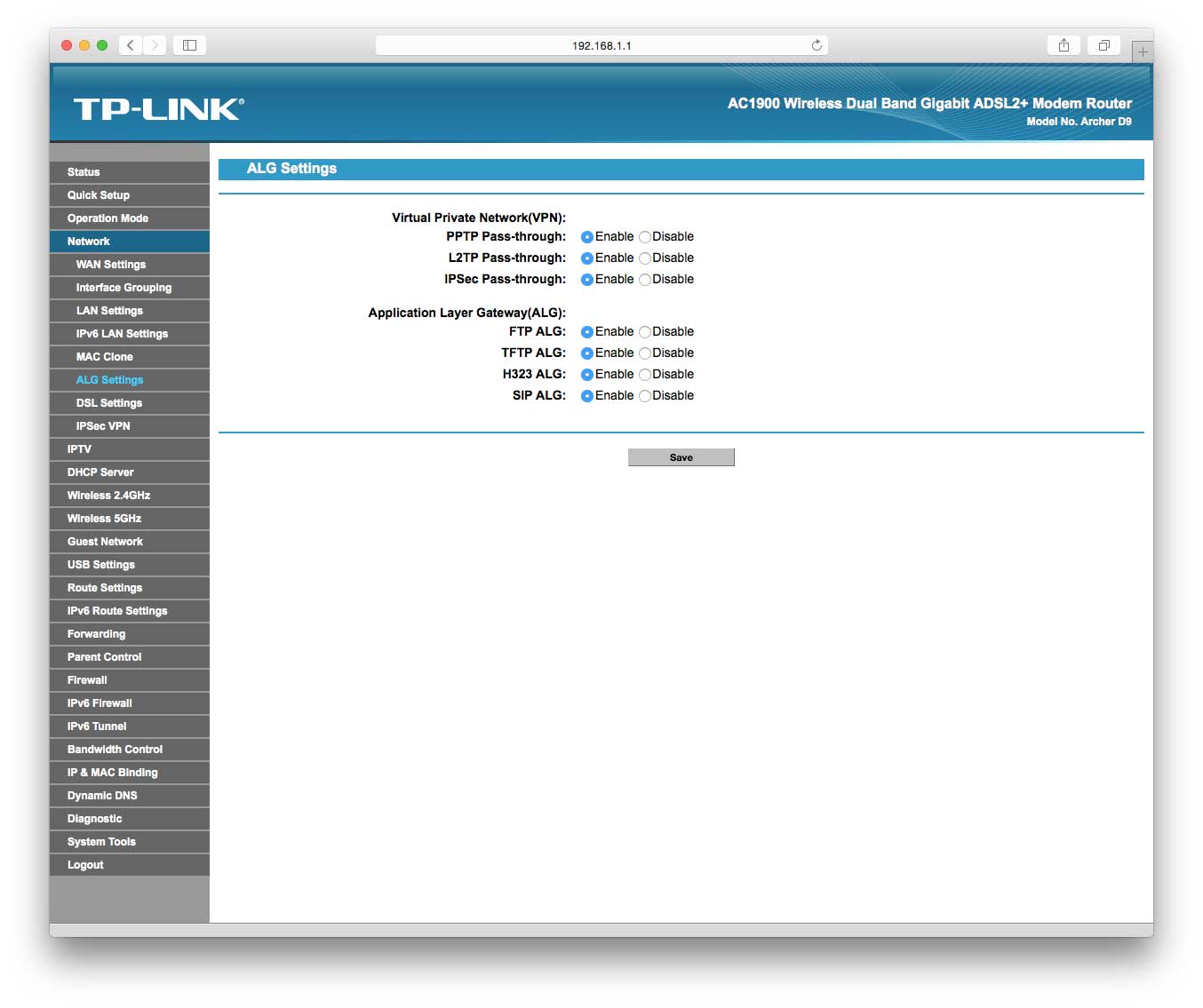The image size is (1203, 1008).
Task: Open Route Settings
Action: click(x=130, y=588)
